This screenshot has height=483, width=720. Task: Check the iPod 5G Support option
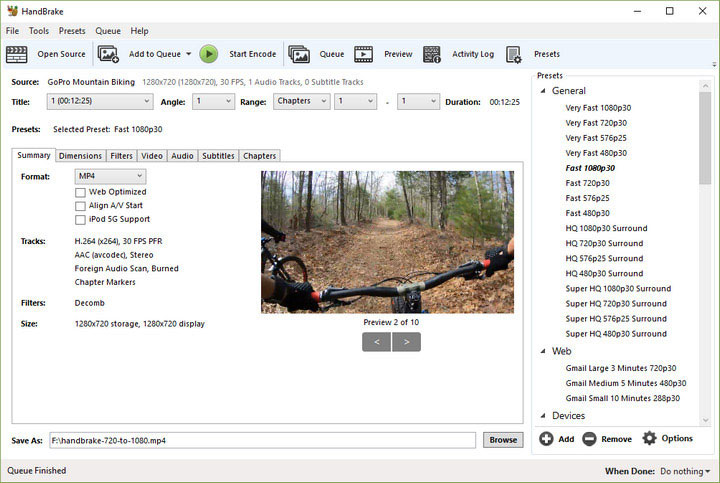[x=80, y=220]
